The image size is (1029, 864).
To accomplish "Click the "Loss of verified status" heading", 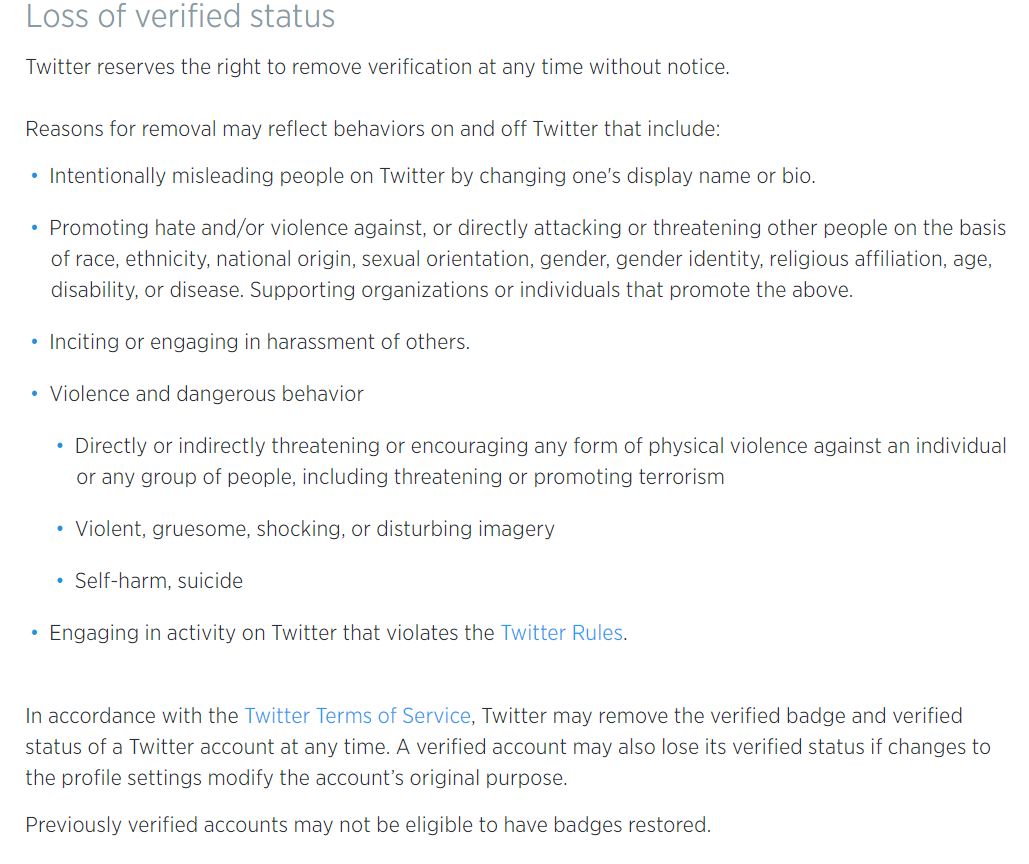I will point(180,17).
